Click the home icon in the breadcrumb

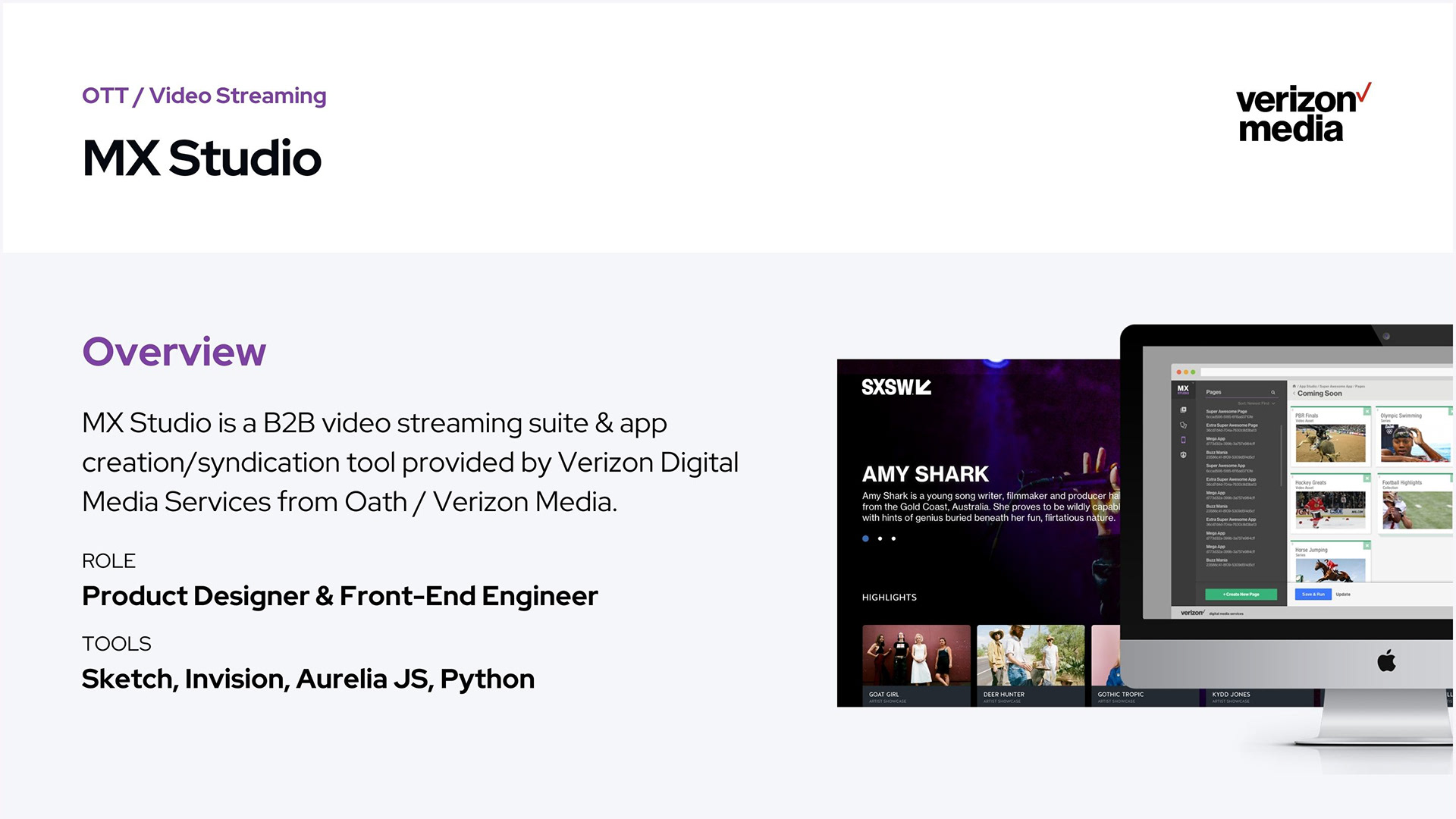pos(1294,386)
